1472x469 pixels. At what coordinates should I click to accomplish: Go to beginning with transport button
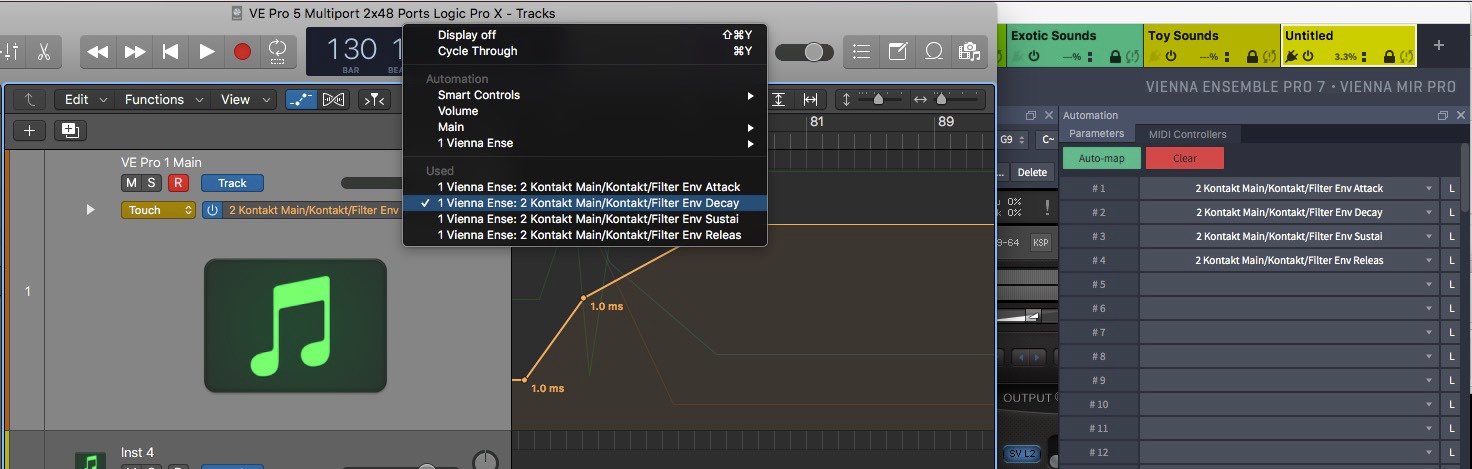pyautogui.click(x=171, y=51)
